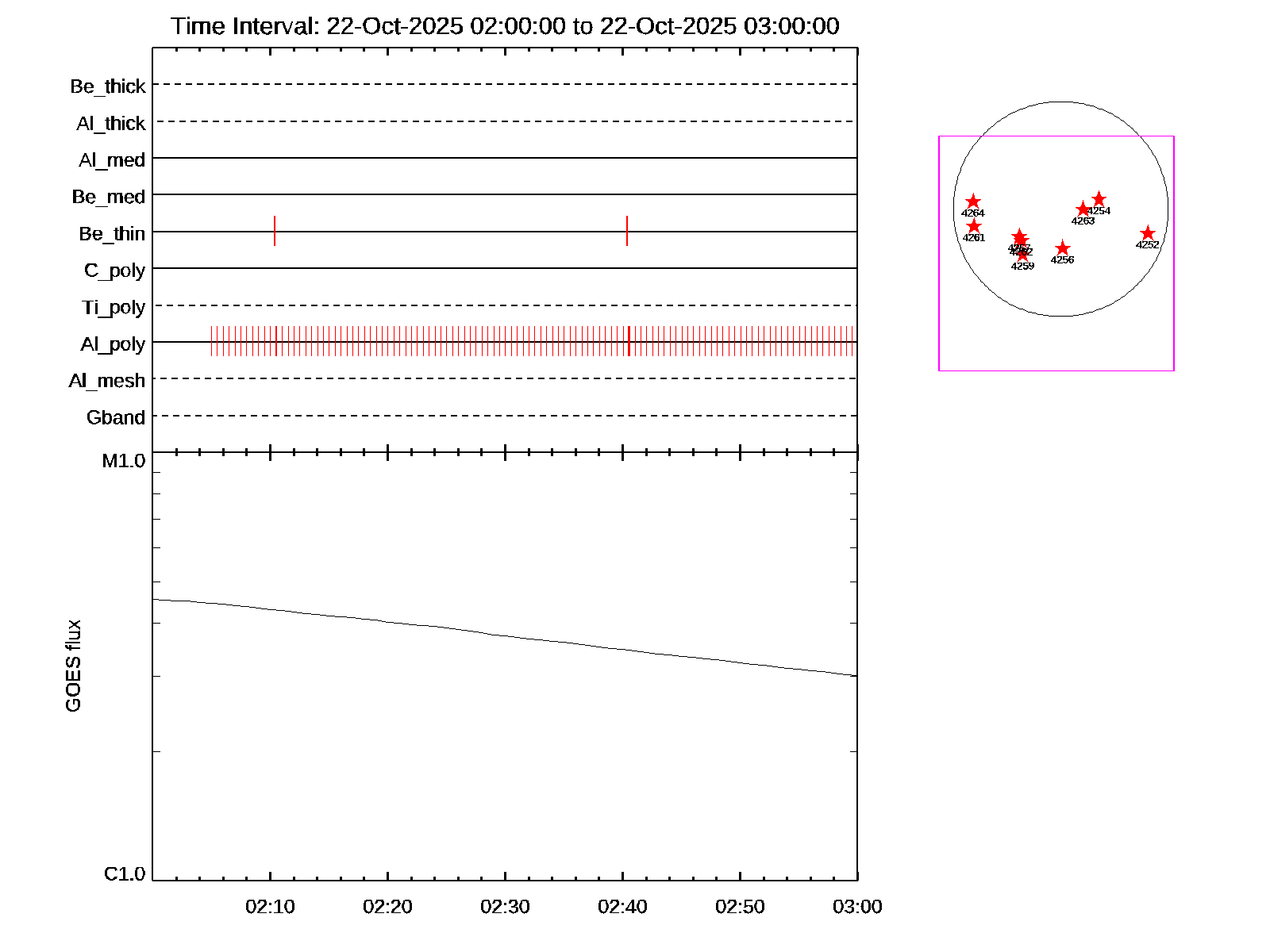1270x952 pixels.
Task: Click the Al_poly filter label
Action: click(113, 344)
